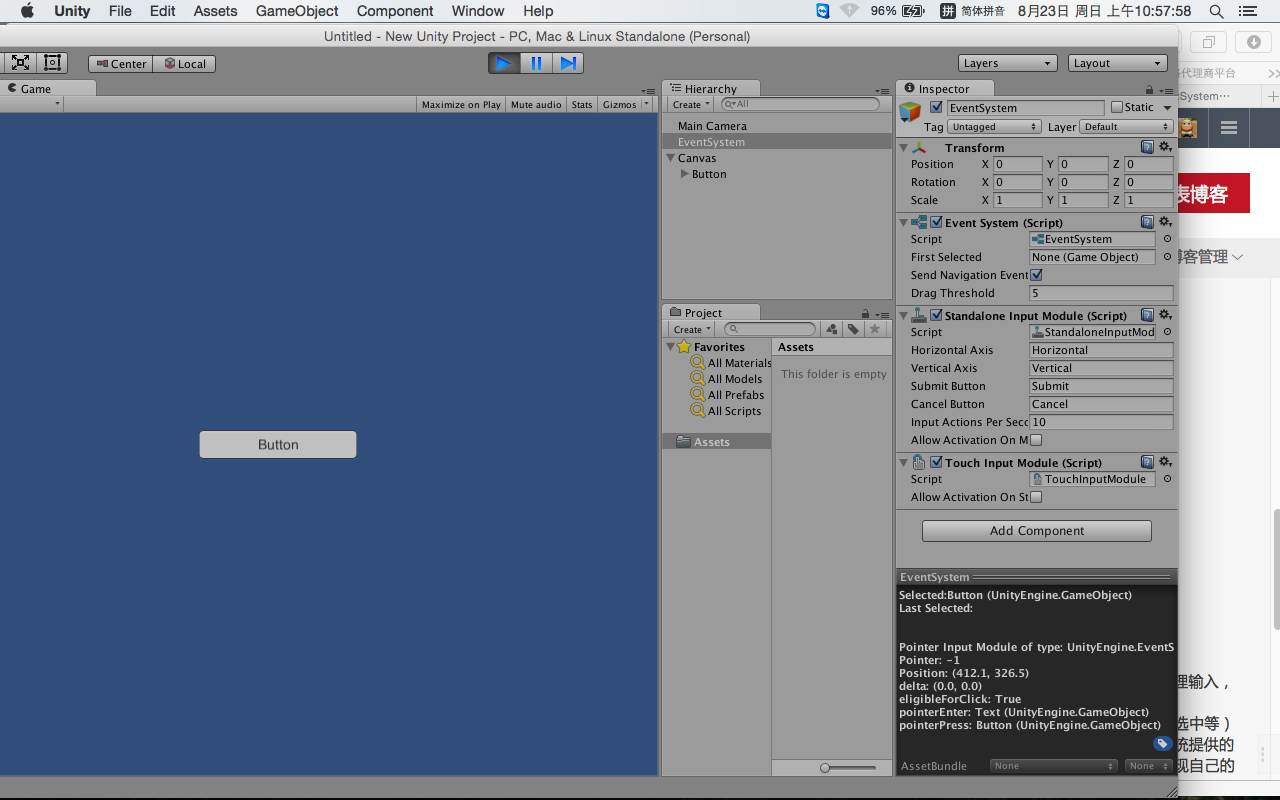This screenshot has height=800, width=1280.
Task: Open the Hierarchy panel options menu
Action: pos(881,90)
